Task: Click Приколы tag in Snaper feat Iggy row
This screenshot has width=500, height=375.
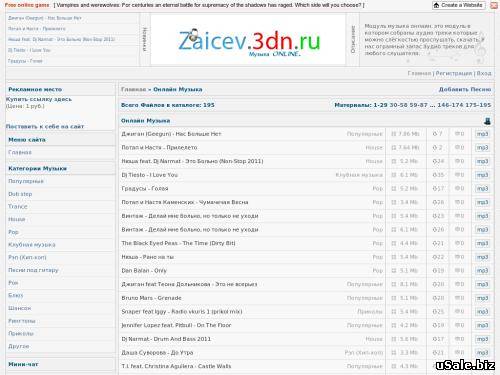Action: point(370,312)
